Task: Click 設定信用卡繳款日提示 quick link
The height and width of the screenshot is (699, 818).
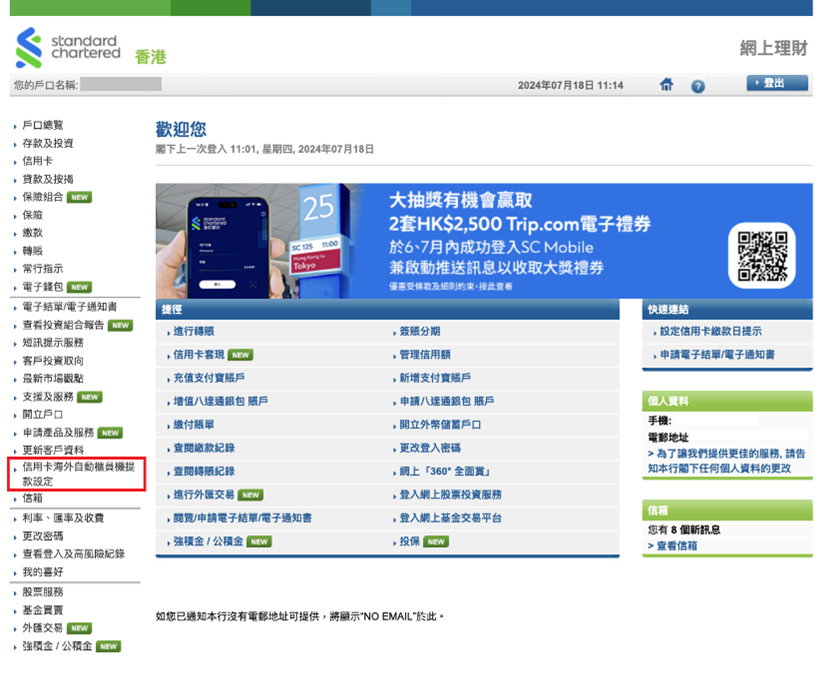Action: (x=710, y=332)
